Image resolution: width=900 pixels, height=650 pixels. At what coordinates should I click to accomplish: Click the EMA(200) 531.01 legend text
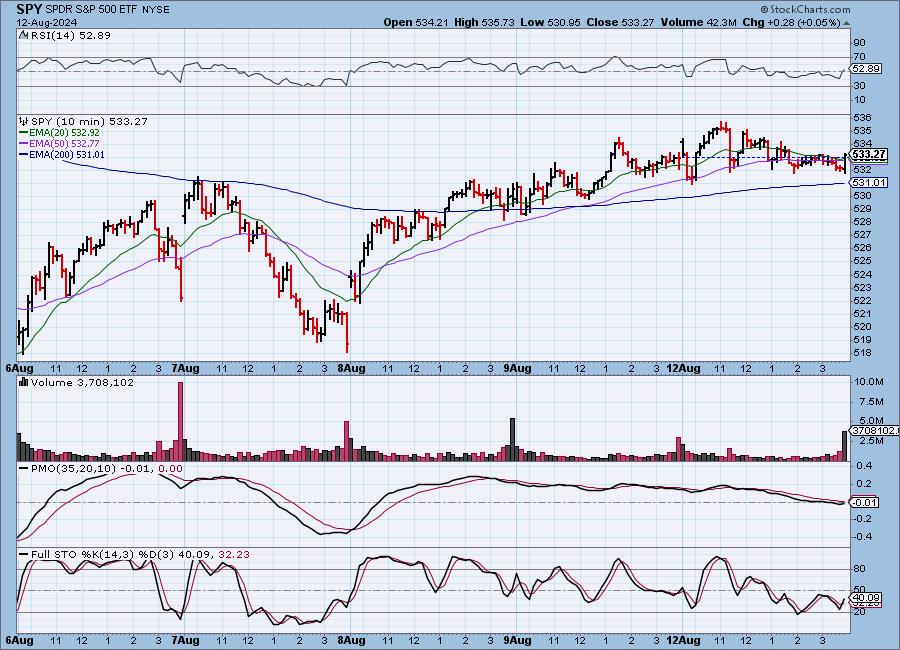(x=67, y=154)
